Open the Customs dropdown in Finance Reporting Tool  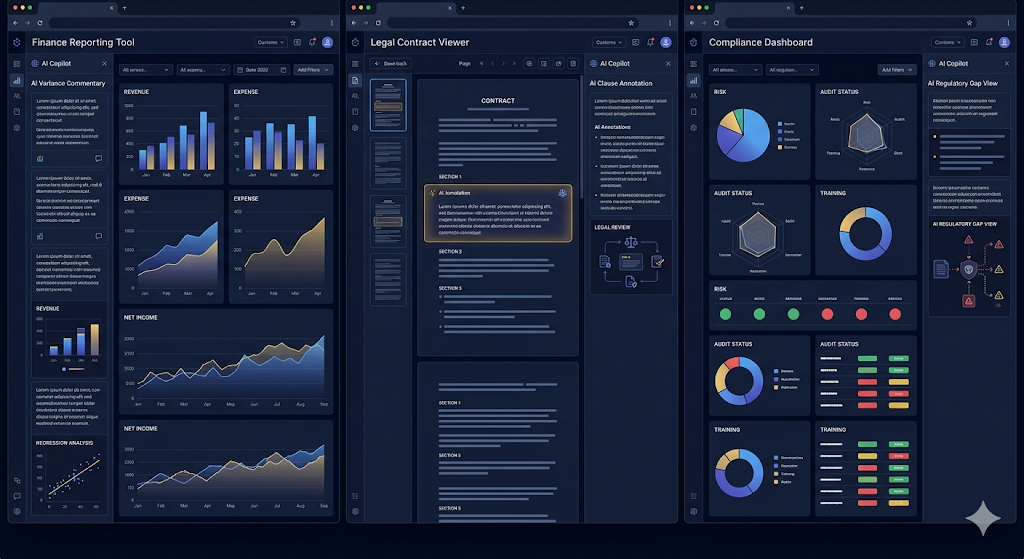[270, 42]
